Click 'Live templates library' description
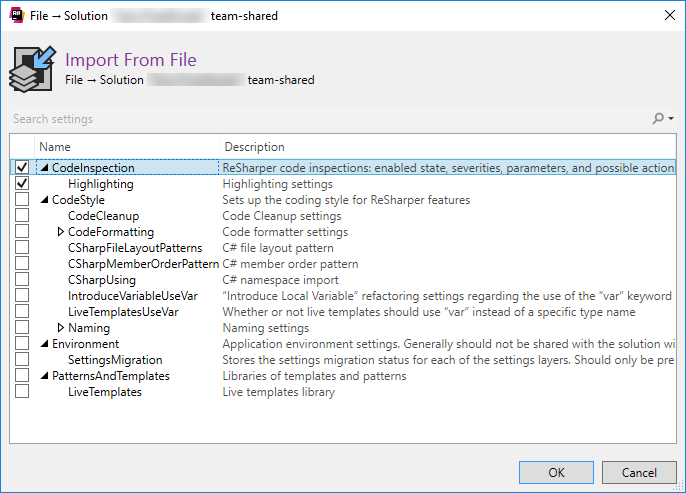The height and width of the screenshot is (493, 686). 278,392
